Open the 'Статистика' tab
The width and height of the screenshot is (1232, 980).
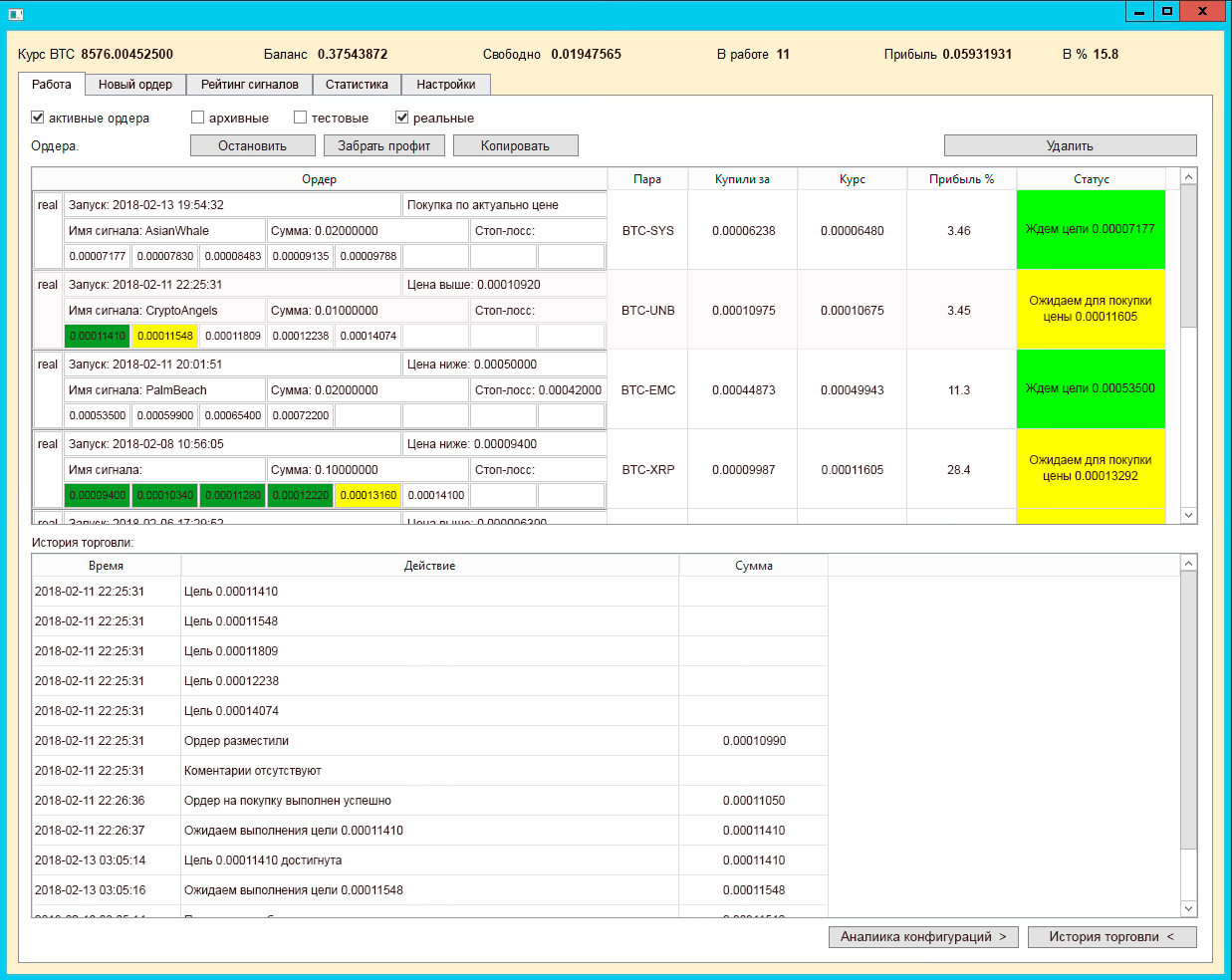(x=357, y=85)
